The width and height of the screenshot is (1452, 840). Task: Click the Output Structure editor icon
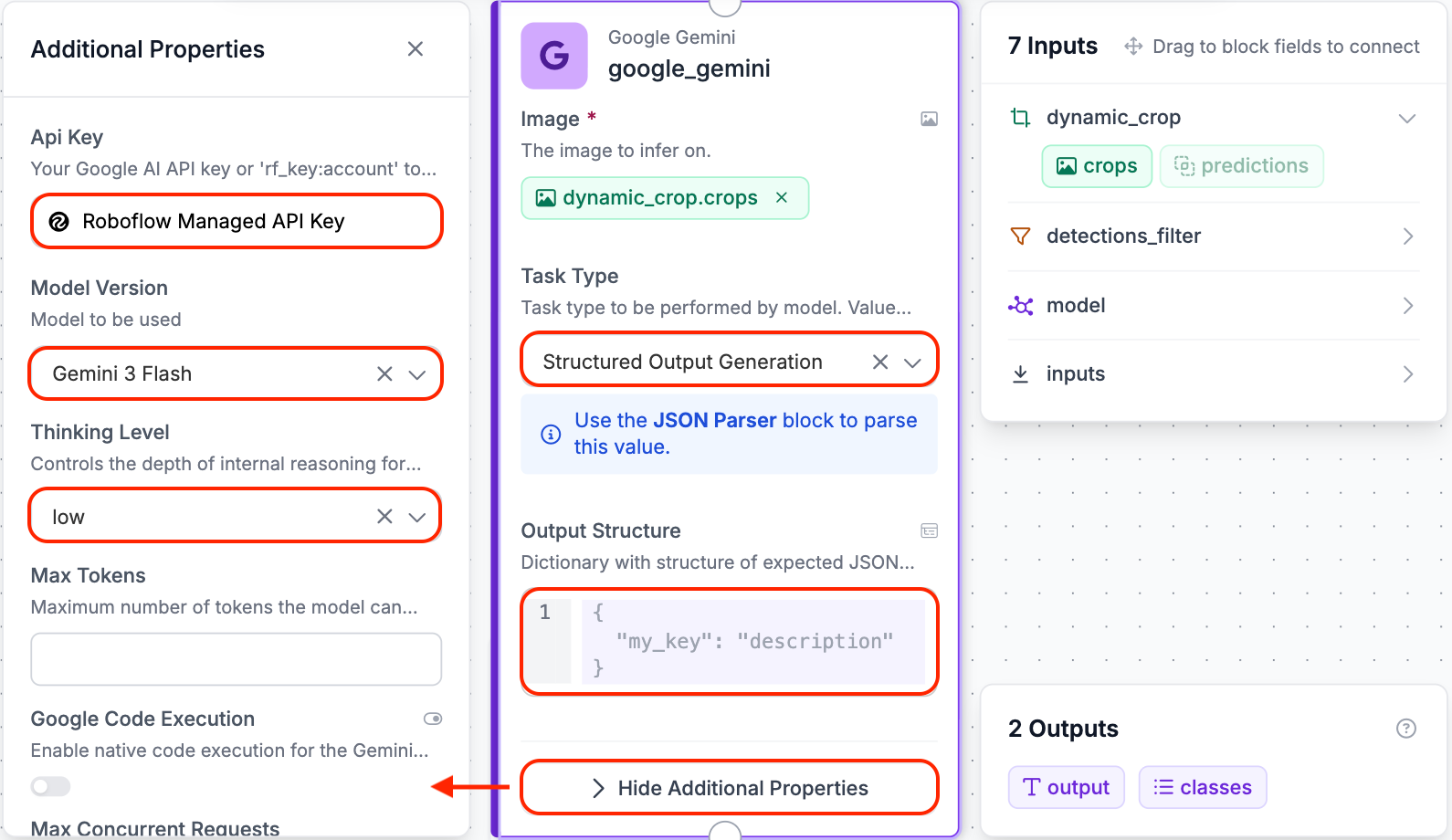tap(929, 530)
